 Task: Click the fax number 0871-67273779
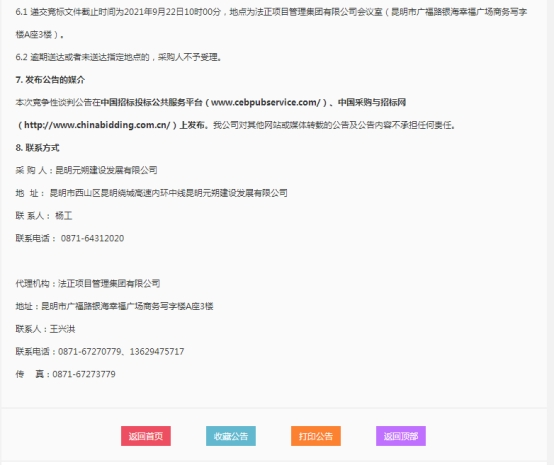pyautogui.click(x=84, y=374)
